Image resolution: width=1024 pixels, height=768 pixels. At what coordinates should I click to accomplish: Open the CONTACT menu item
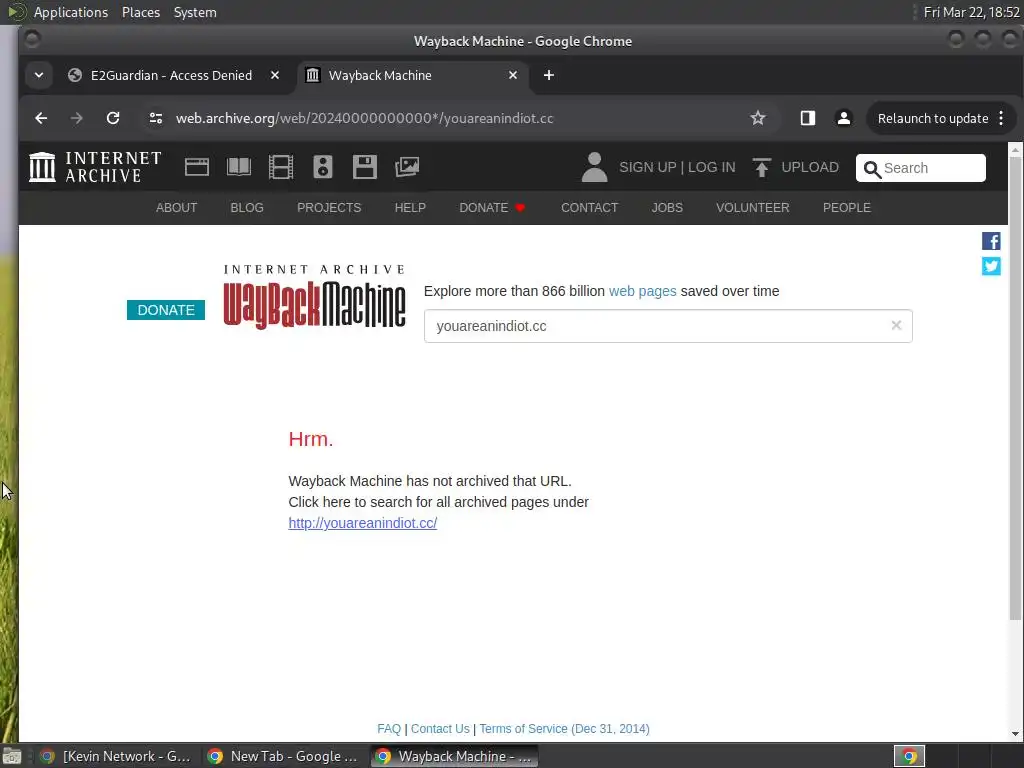590,208
